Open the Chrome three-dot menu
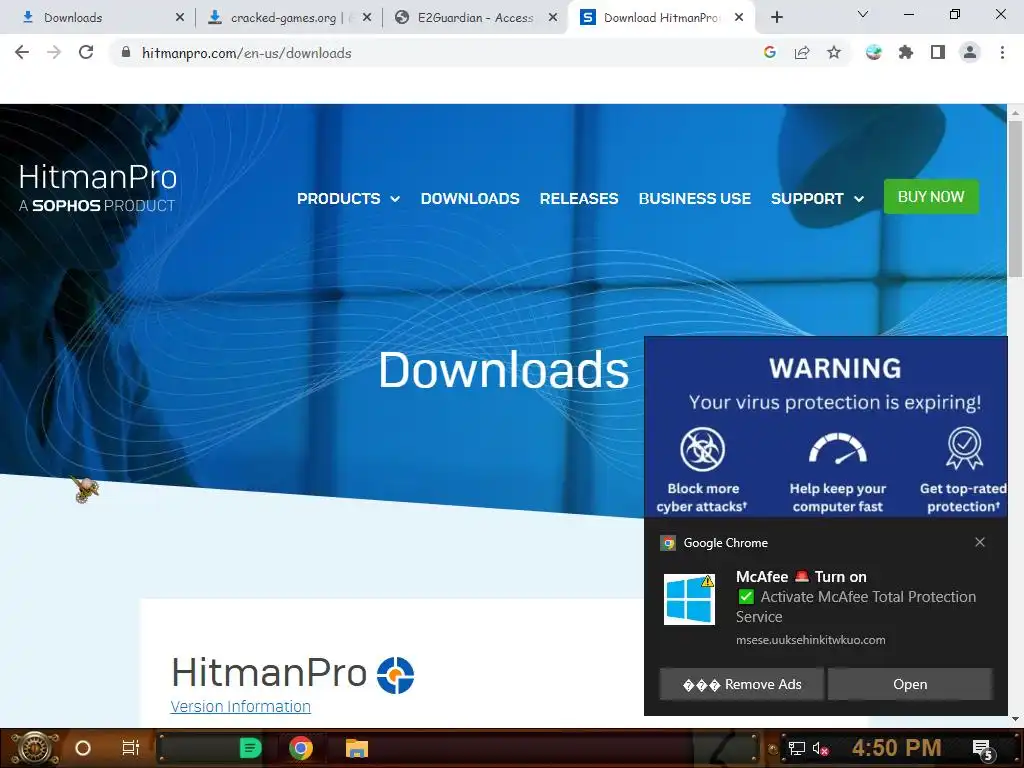 coord(1002,52)
